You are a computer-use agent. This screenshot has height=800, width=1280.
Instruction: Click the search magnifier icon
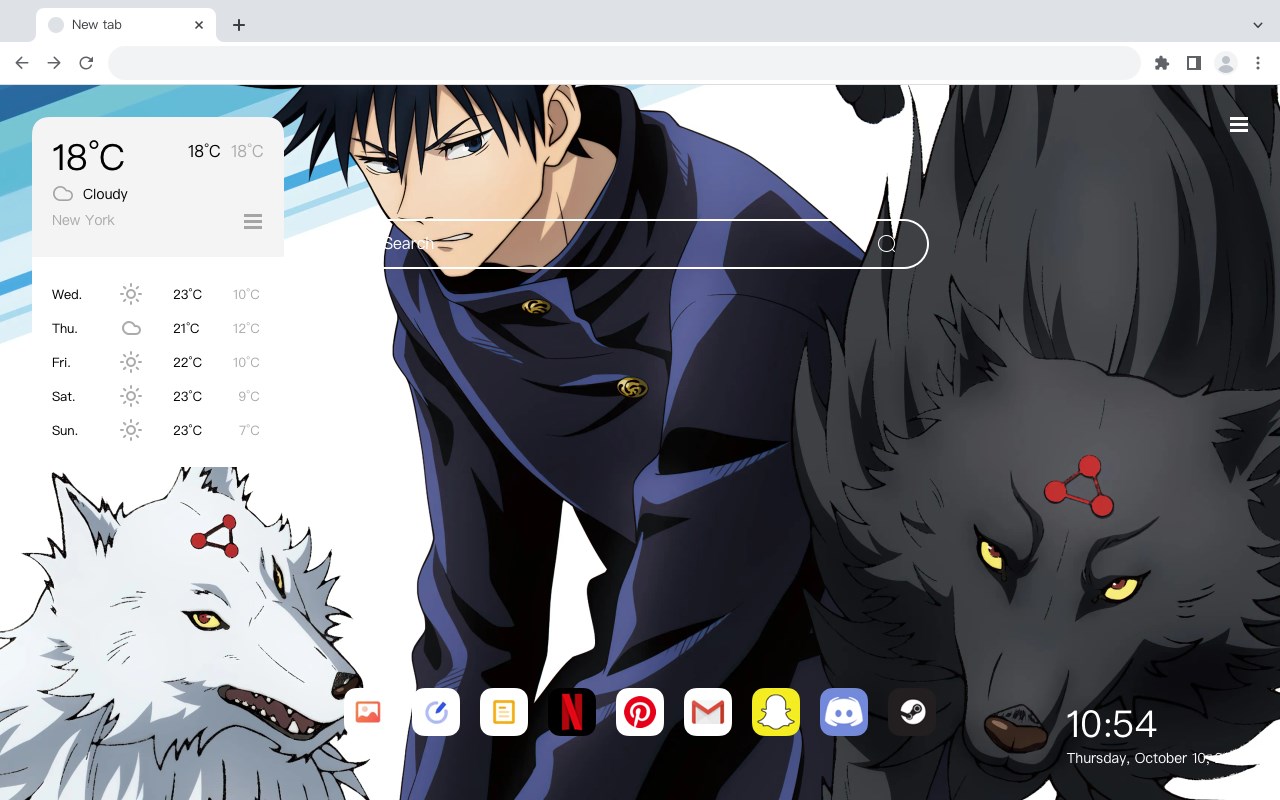tap(887, 244)
